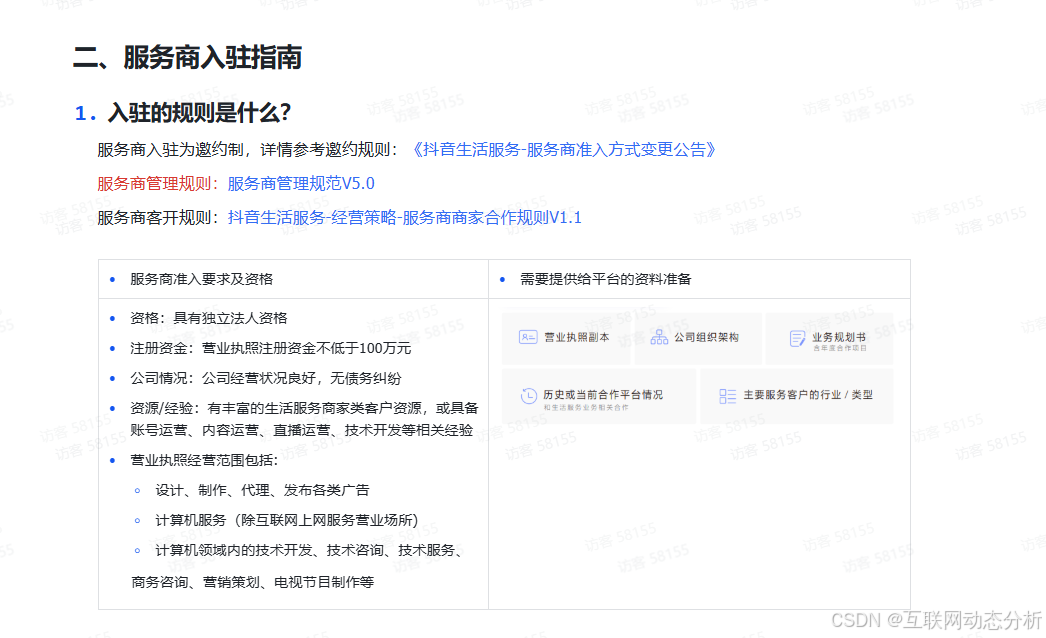This screenshot has width=1046, height=638.
Task: Click the list icon beside 主要服务客户的行业/类型
Action: tap(727, 396)
